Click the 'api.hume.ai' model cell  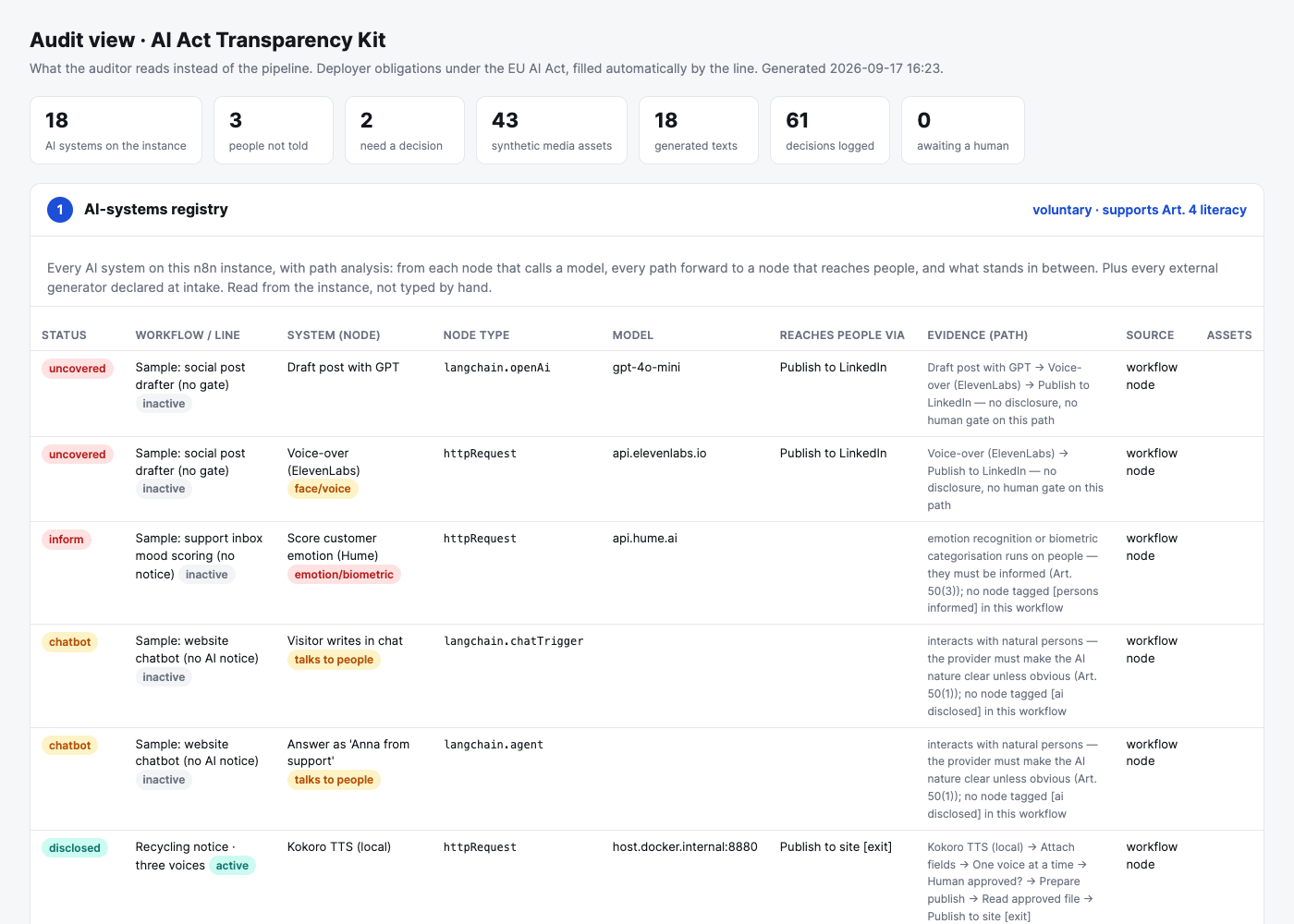(645, 539)
